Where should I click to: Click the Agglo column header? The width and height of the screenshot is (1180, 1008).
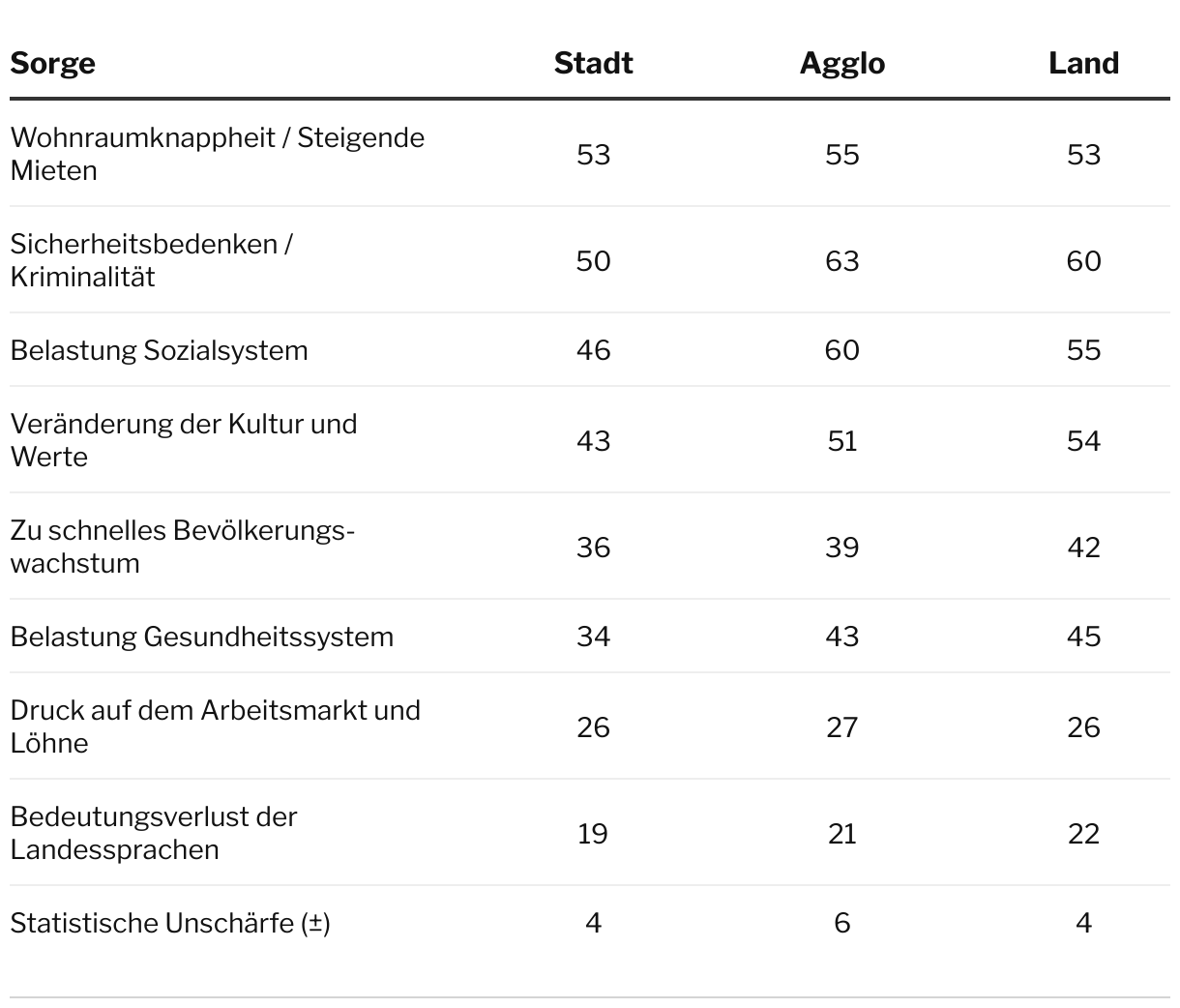[841, 64]
